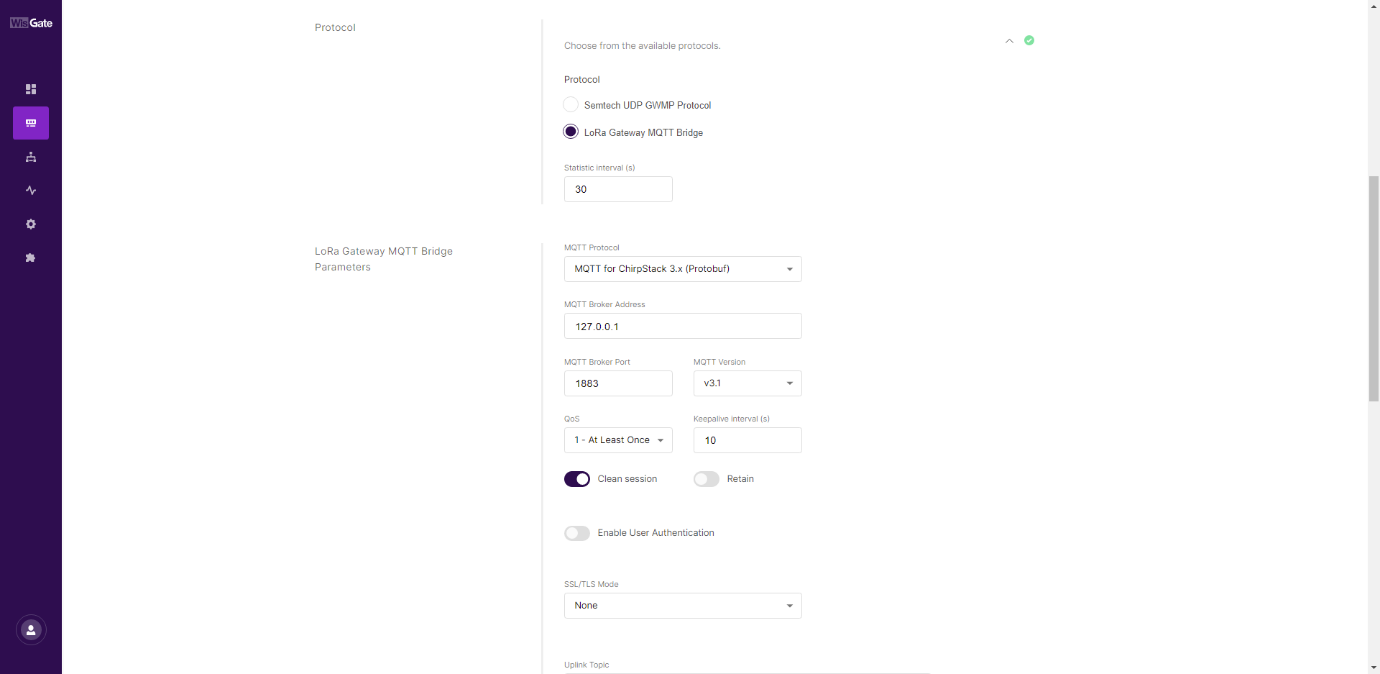Open the Dashboard panel from the sidebar

(x=31, y=89)
